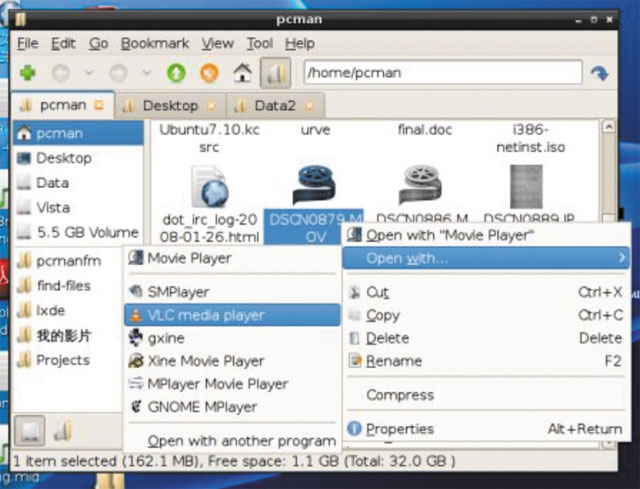Choose Delete from context menu
The image size is (640, 489).
click(x=486, y=338)
